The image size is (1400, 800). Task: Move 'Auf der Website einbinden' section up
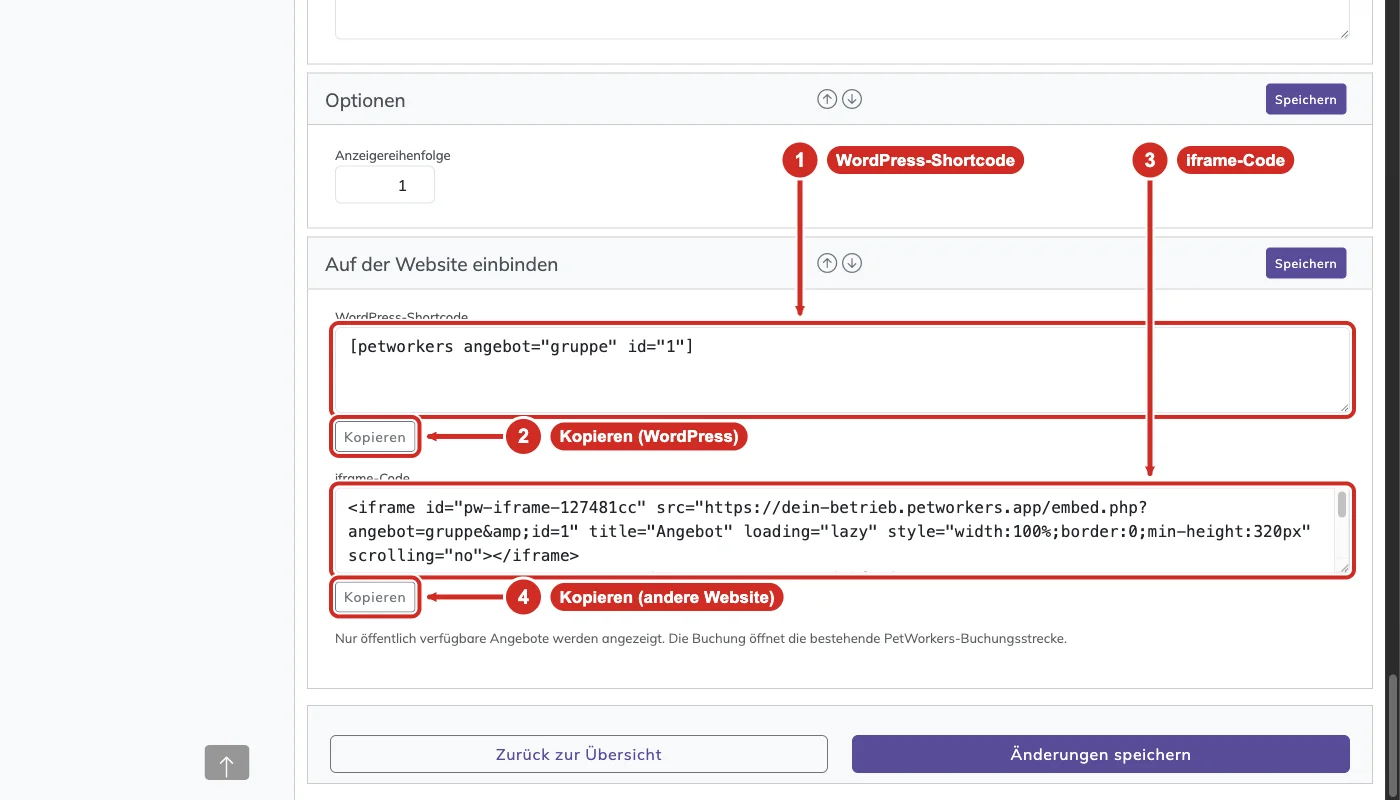click(827, 263)
